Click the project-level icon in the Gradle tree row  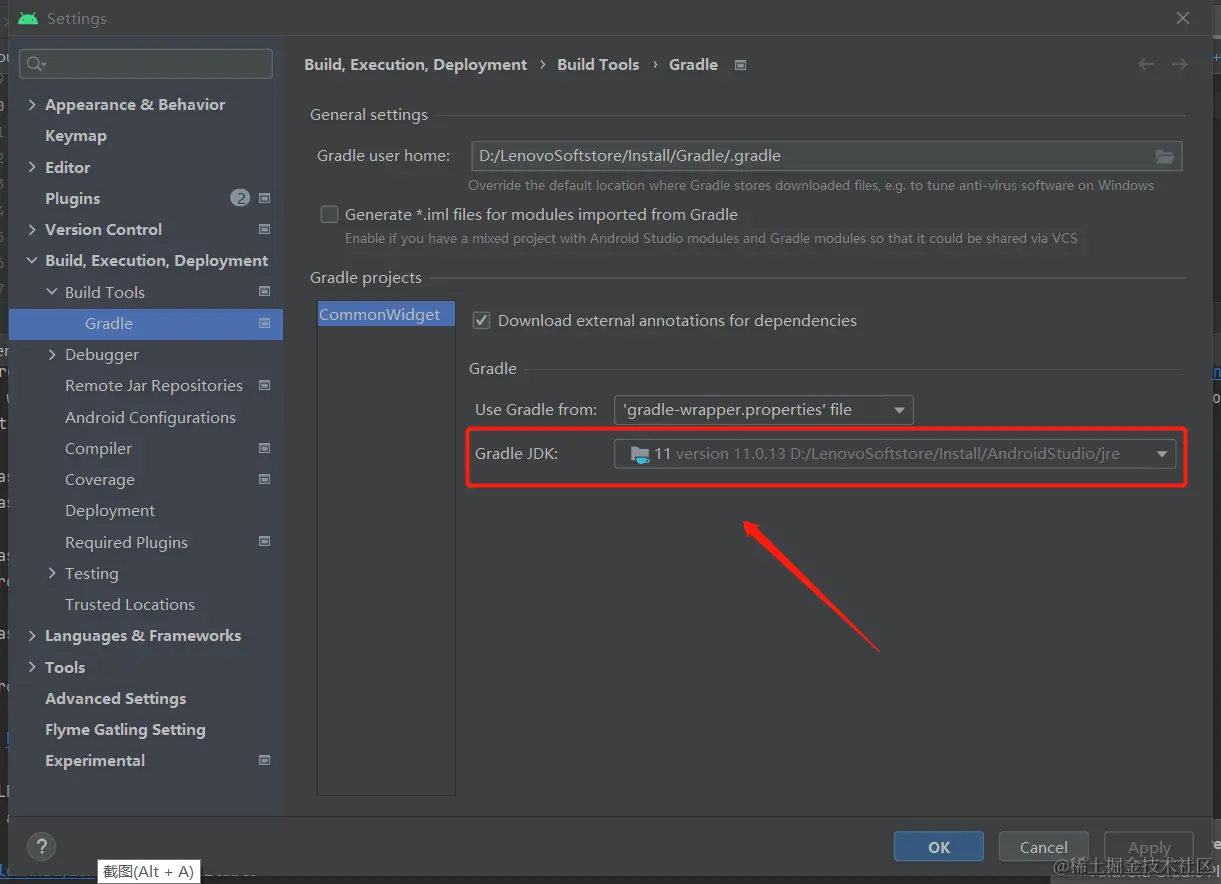point(265,323)
